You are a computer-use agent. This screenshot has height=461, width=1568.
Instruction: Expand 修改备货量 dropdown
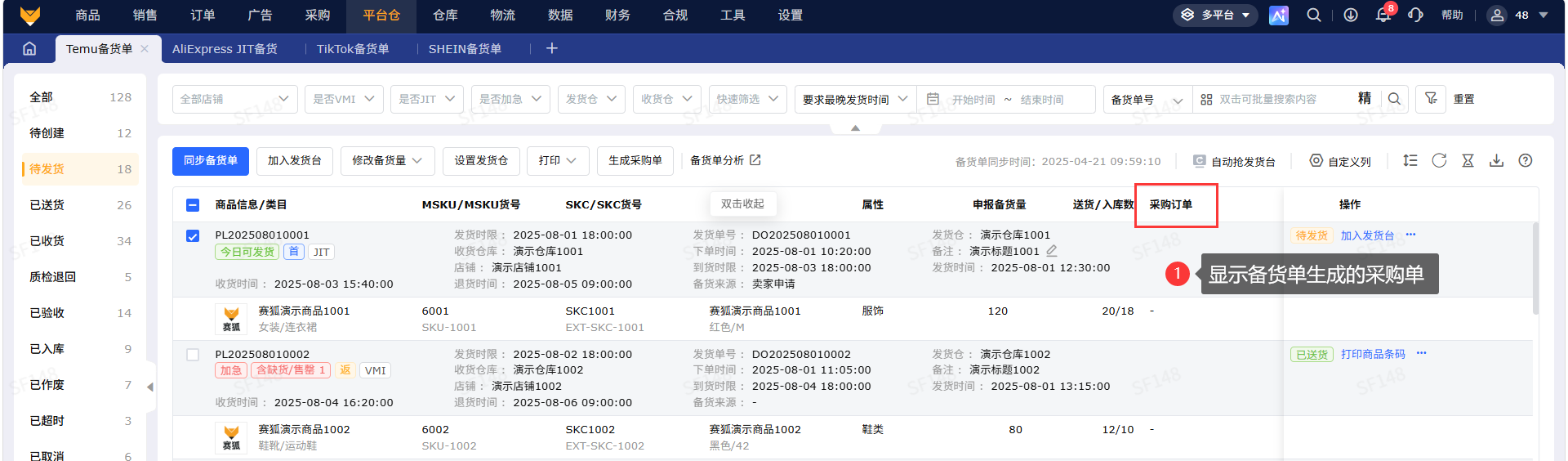point(387,161)
